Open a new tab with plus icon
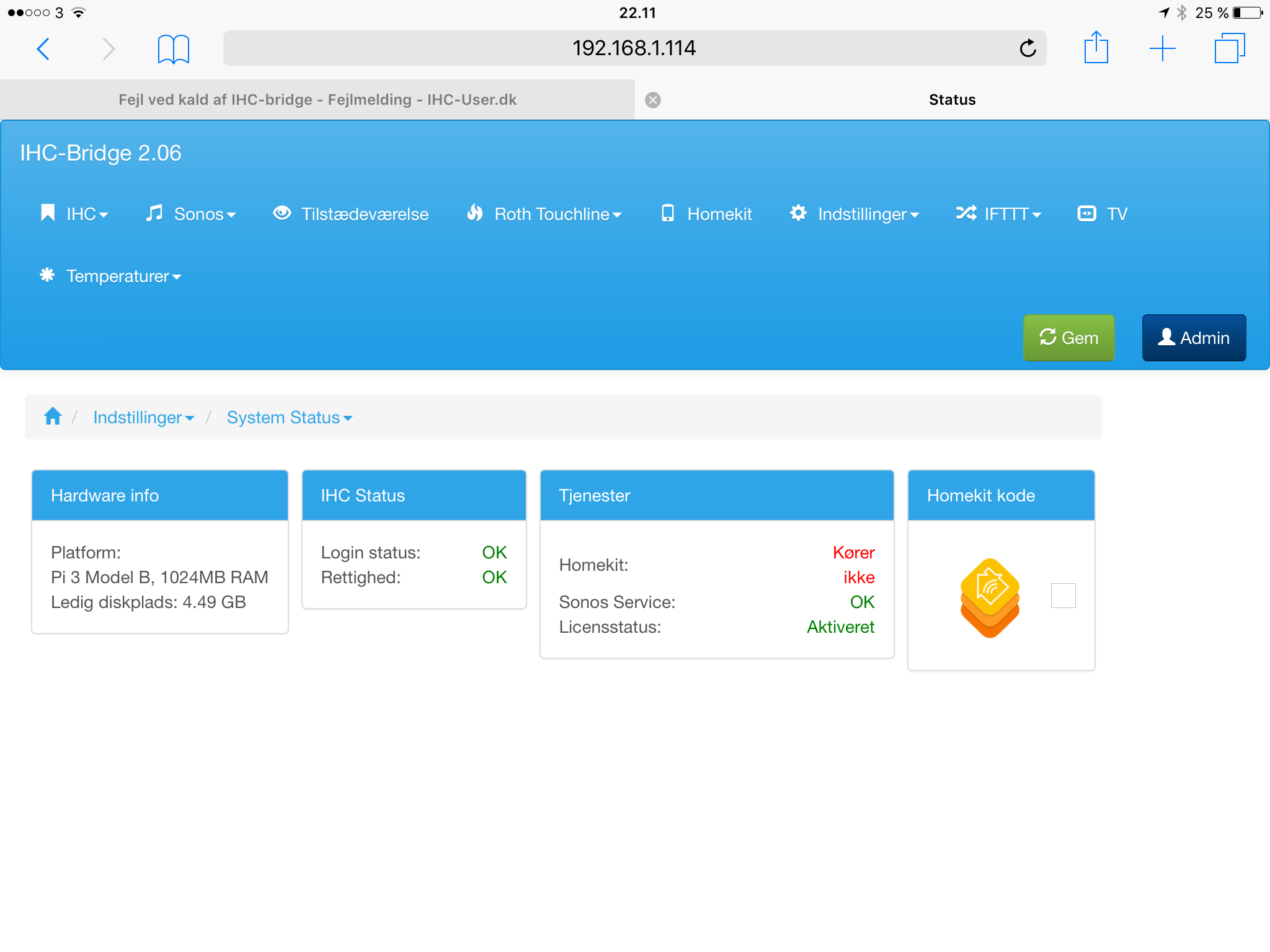 pos(1162,48)
